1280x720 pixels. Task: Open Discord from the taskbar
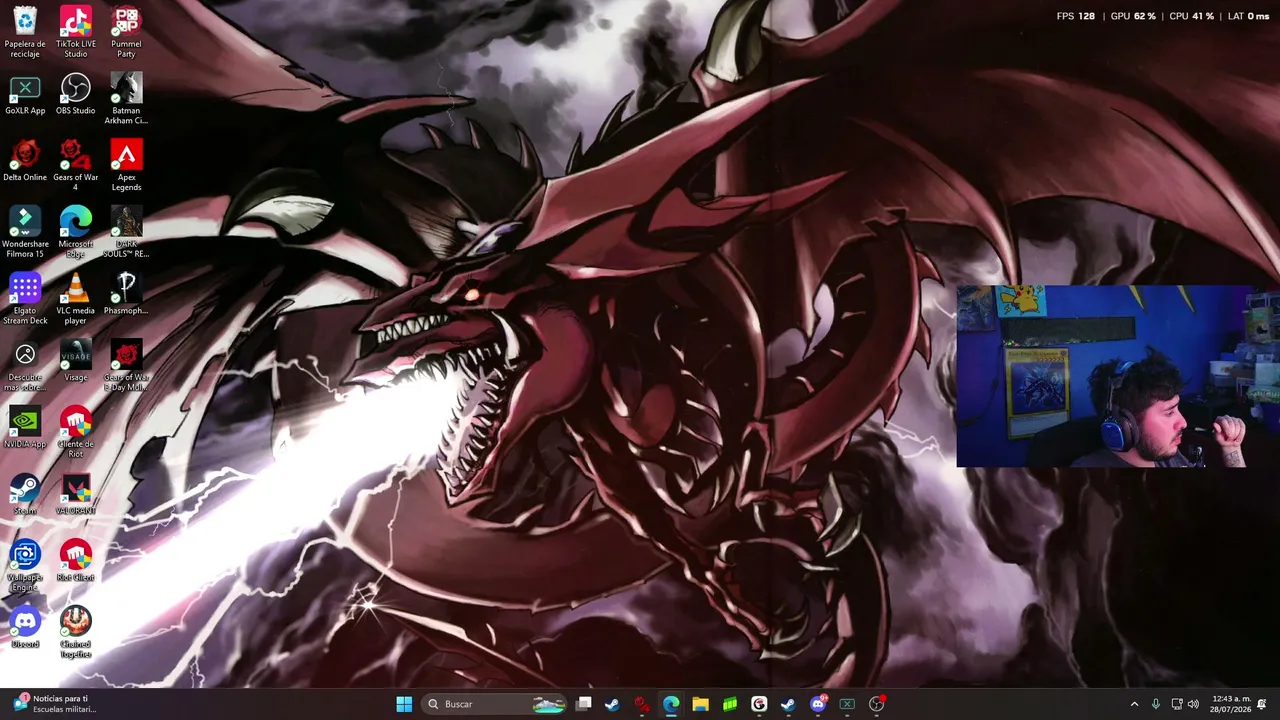tap(818, 704)
